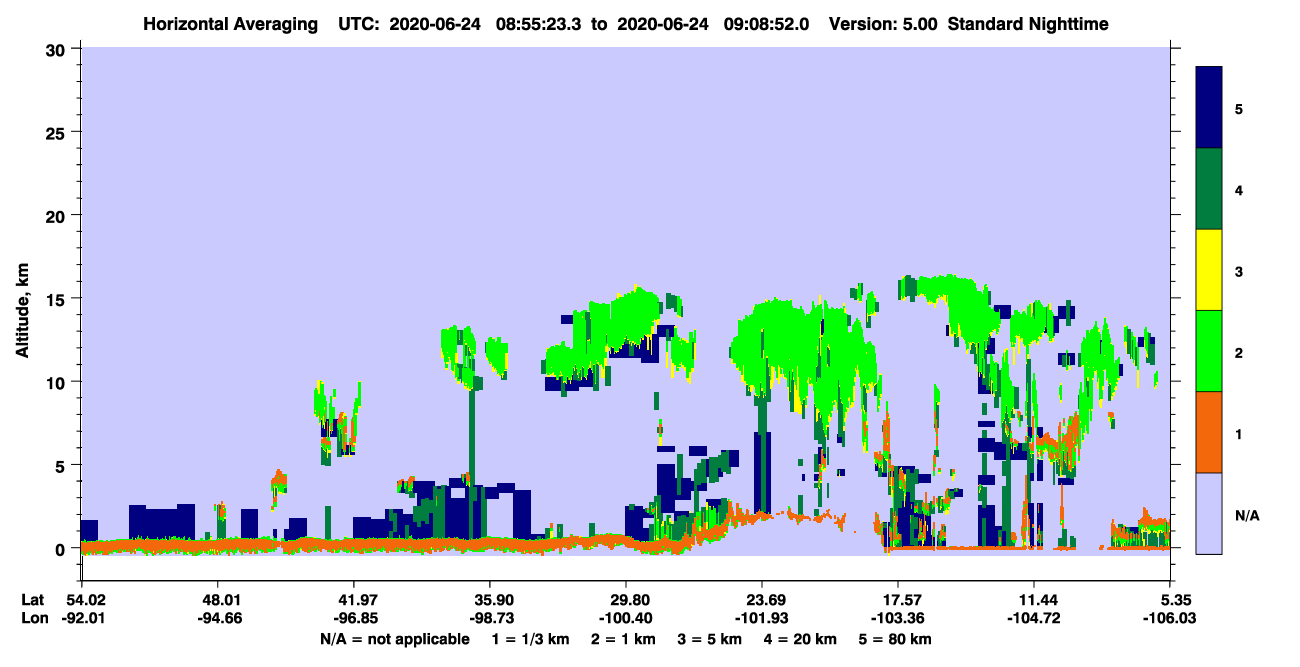Click the 15 km altitude tick label

(x=59, y=299)
